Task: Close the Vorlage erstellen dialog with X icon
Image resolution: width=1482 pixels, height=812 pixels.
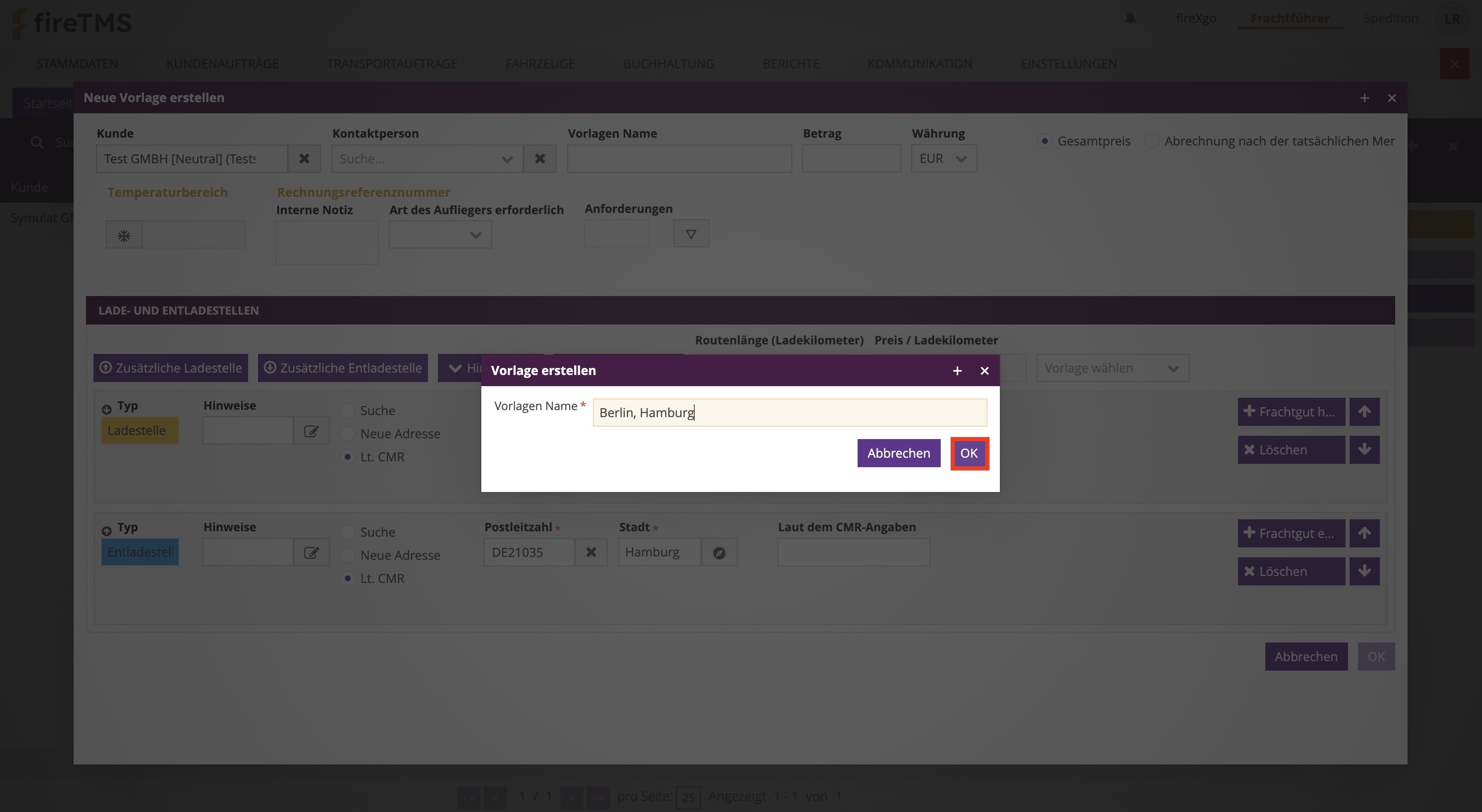Action: (985, 371)
